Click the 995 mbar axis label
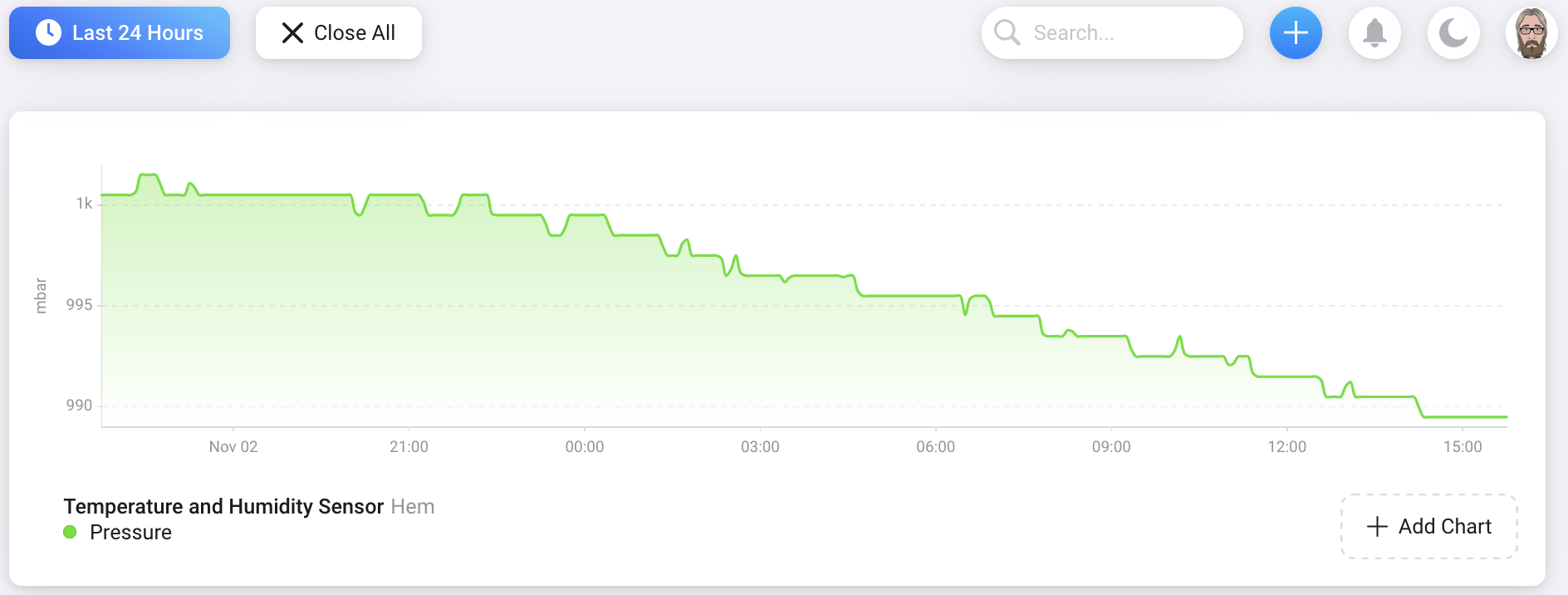The height and width of the screenshot is (595, 1568). point(79,304)
